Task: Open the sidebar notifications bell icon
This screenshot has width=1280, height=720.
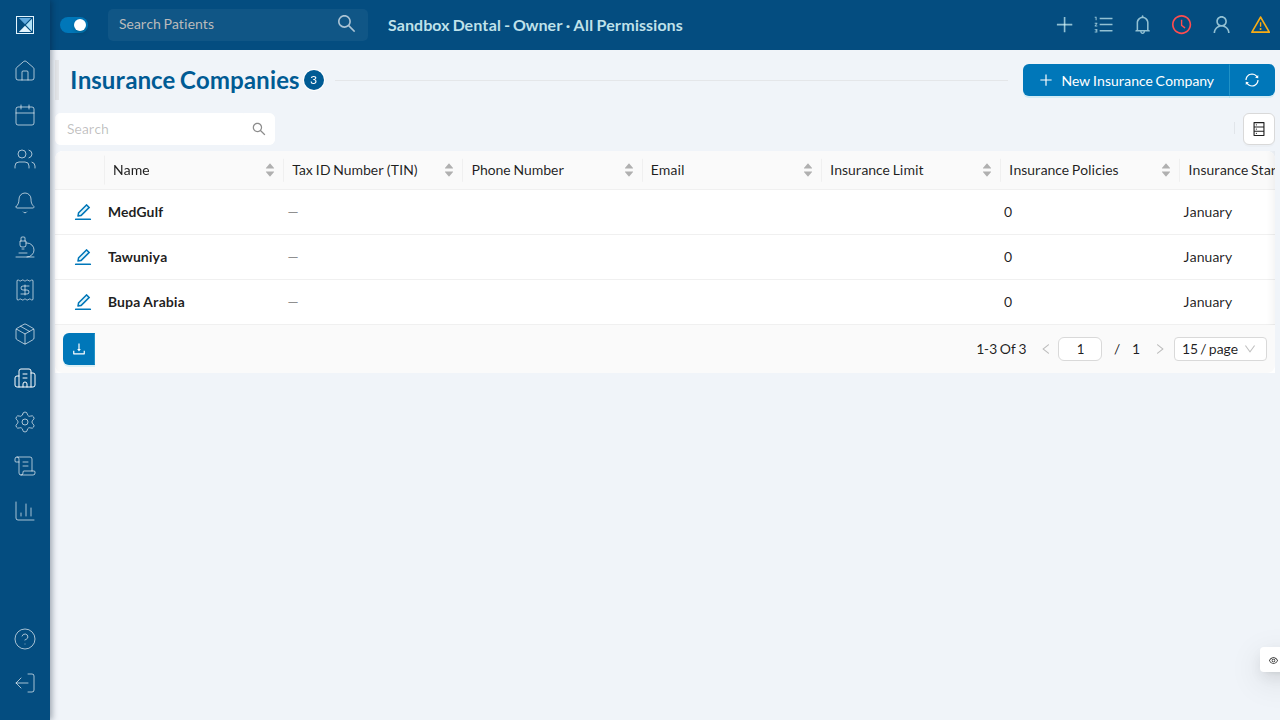Action: (x=25, y=202)
